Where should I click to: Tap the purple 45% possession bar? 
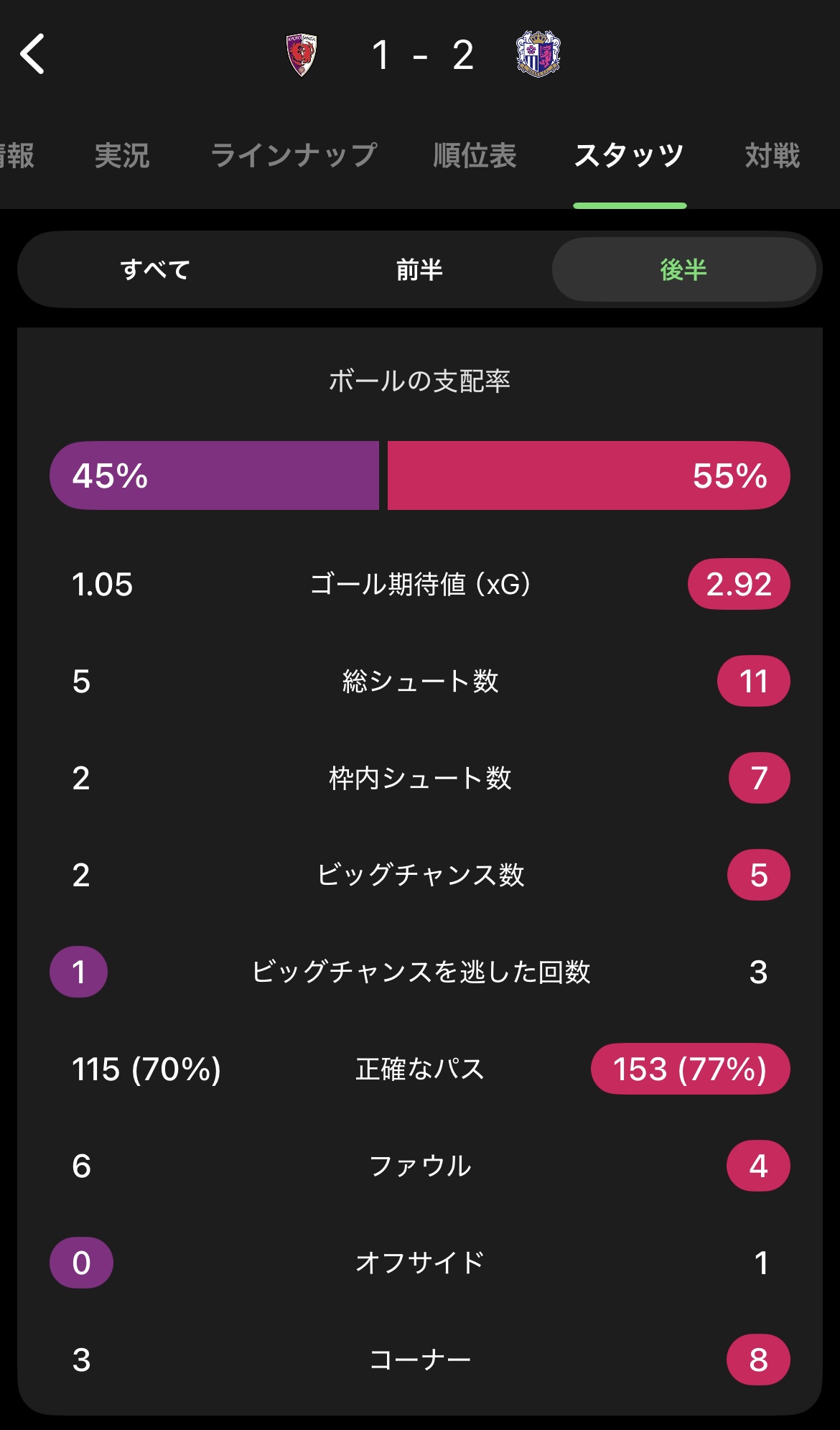(214, 475)
